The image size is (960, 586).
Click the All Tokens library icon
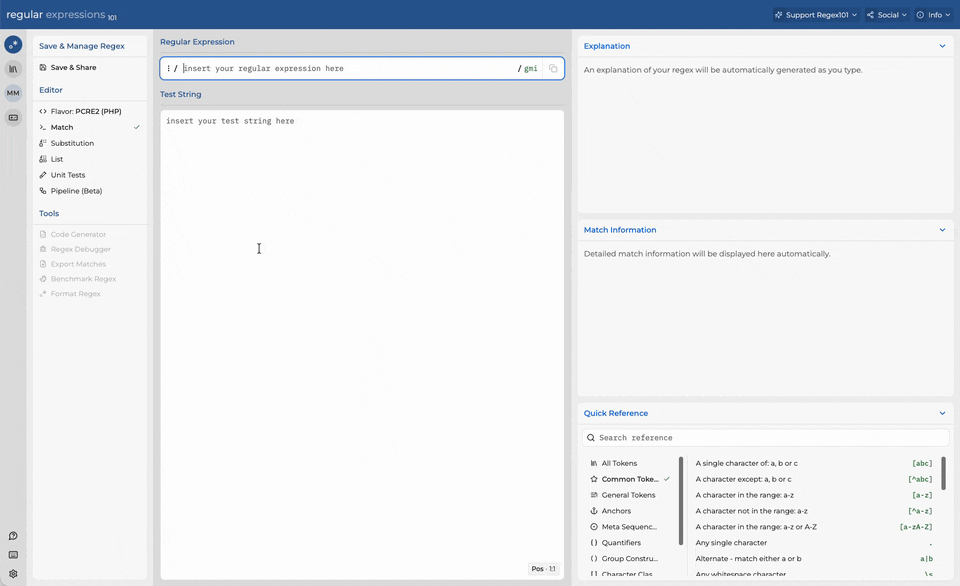click(x=594, y=463)
